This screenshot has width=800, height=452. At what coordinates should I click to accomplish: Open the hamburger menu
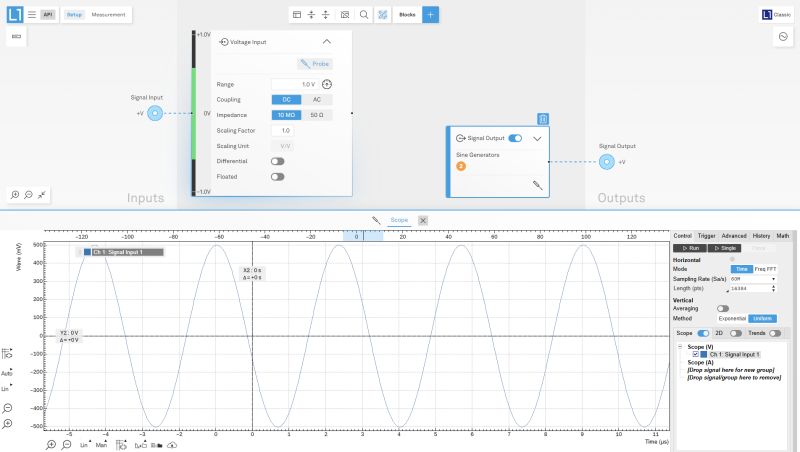coord(32,15)
